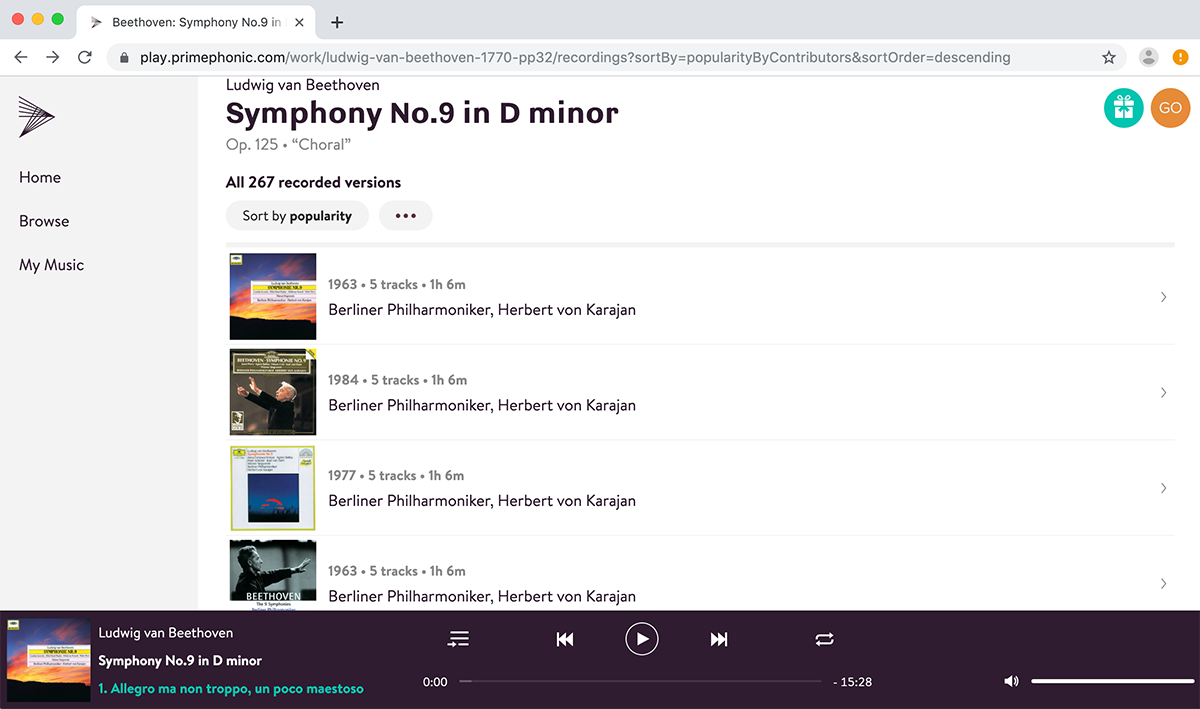Expand the first 1963 Karajan recording chevron
Viewport: 1200px width, 709px height.
coord(1163,297)
